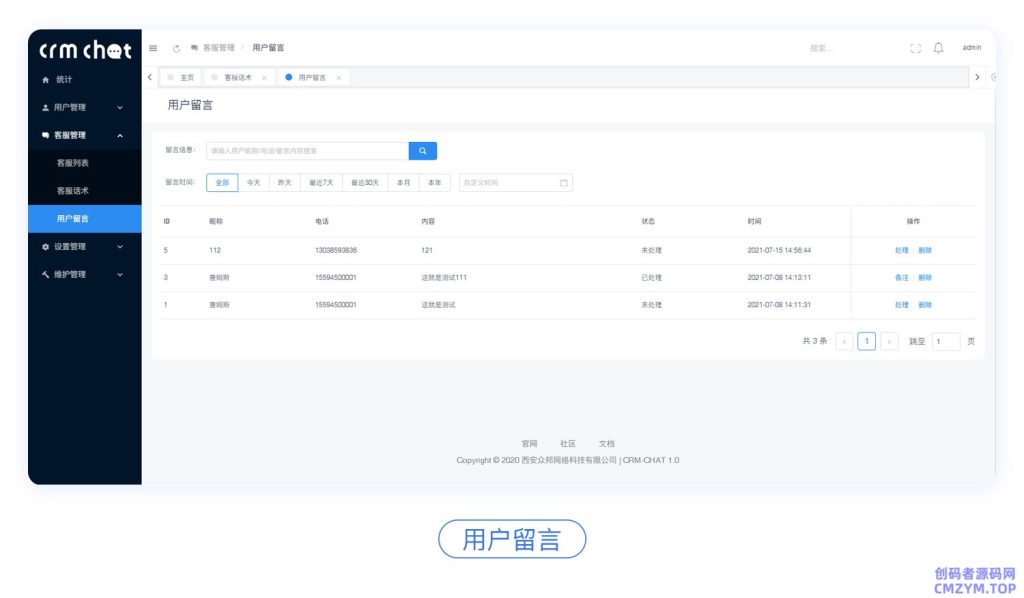Collapse the 客服管理 sidebar menu
The width and height of the screenshot is (1024, 598).
tap(70, 136)
